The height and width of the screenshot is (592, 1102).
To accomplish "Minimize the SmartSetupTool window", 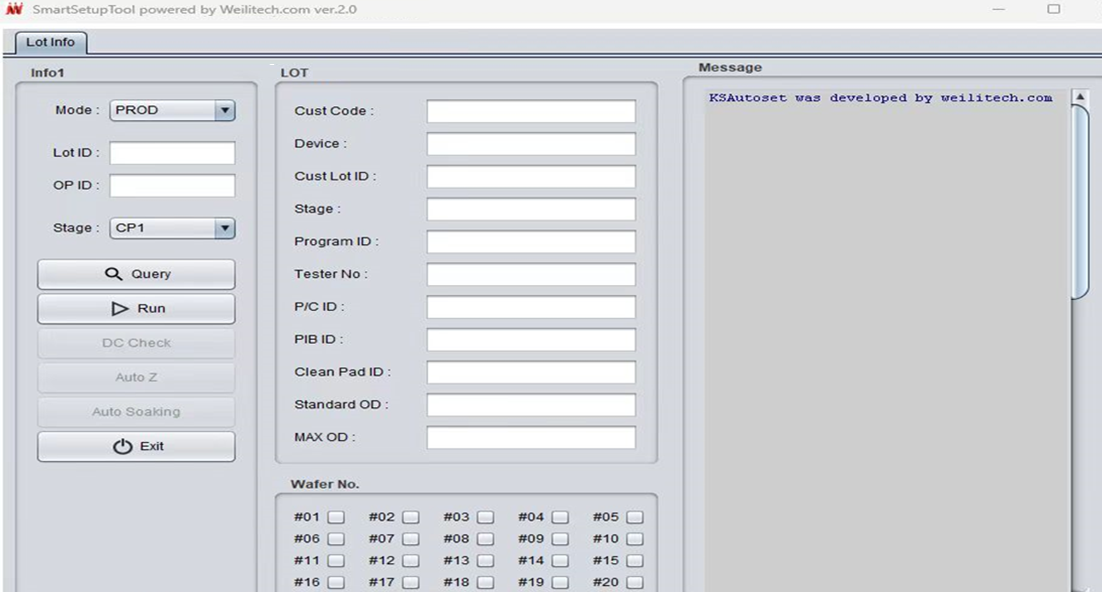I will point(998,9).
